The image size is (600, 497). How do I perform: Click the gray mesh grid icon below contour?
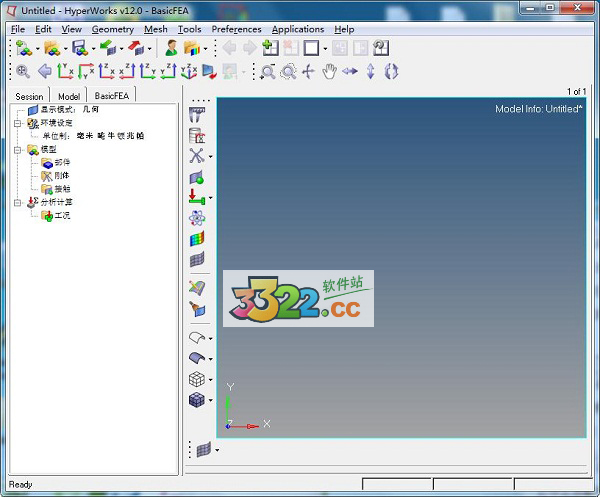[x=197, y=259]
